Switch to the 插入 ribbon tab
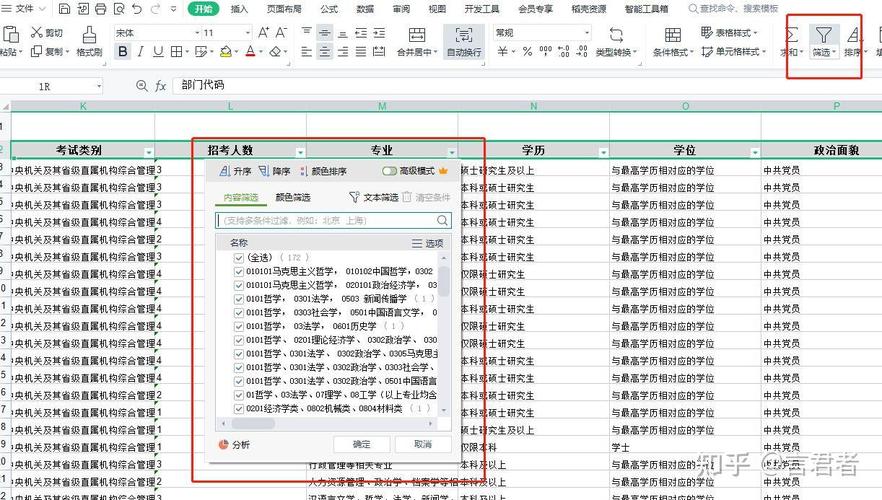 (239, 9)
